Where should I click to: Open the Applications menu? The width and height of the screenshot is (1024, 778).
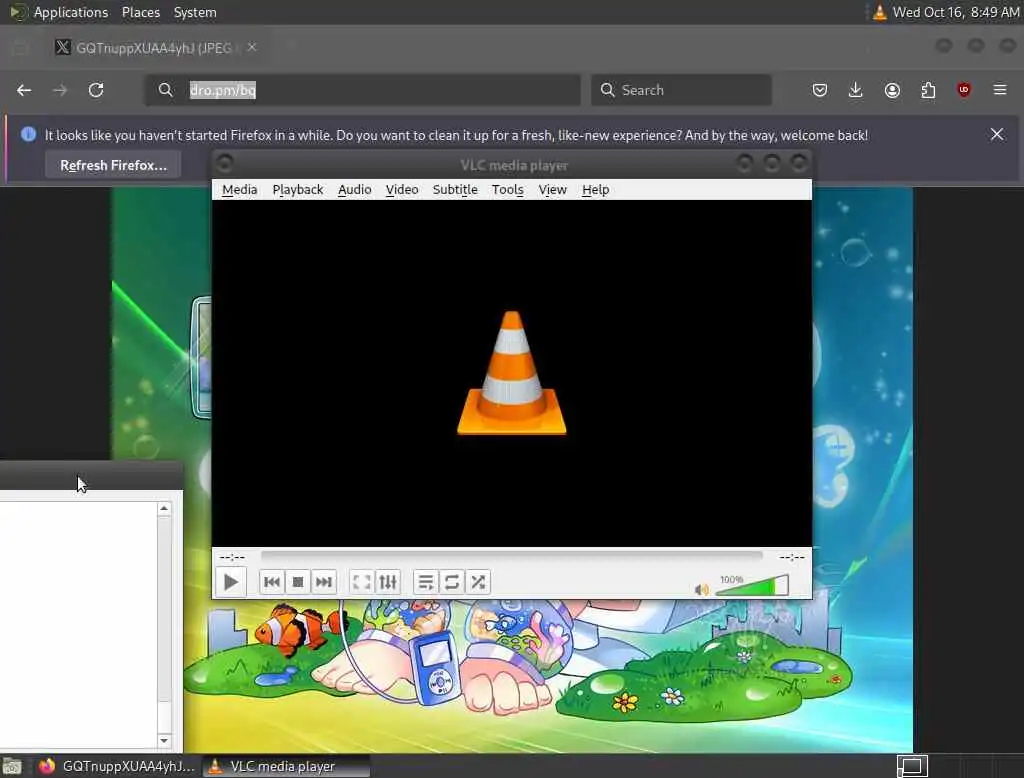(x=71, y=12)
